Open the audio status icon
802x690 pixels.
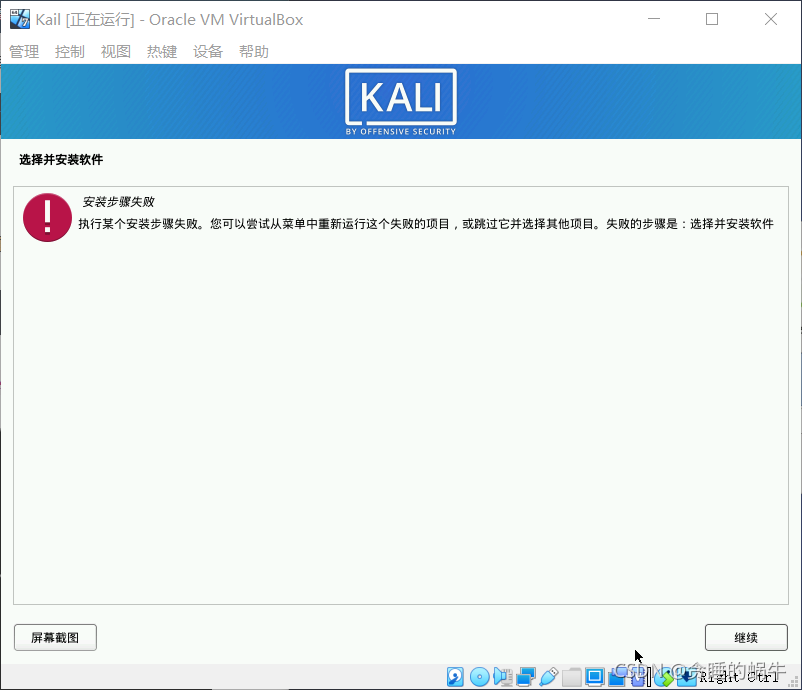(x=503, y=677)
